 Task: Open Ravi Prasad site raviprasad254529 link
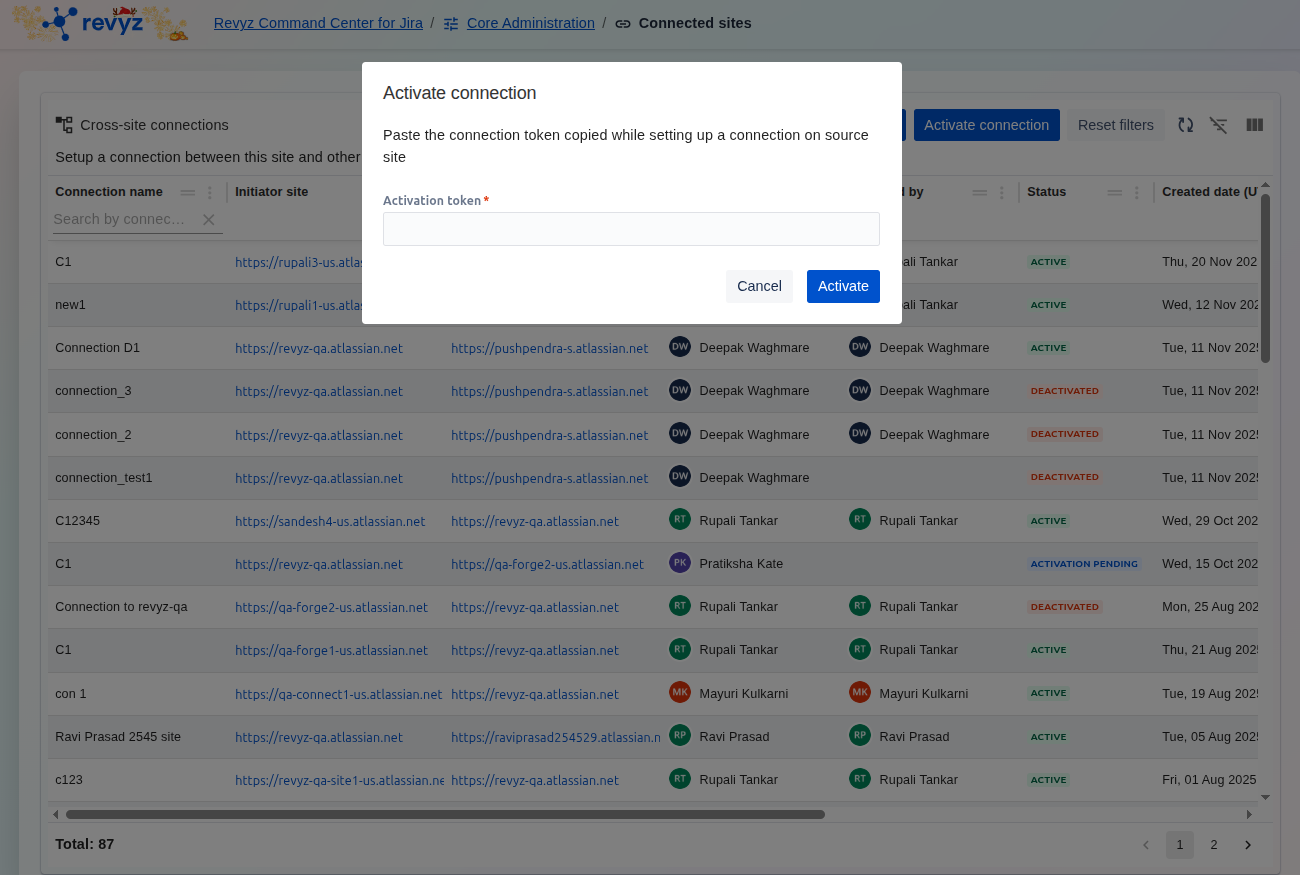click(x=555, y=737)
